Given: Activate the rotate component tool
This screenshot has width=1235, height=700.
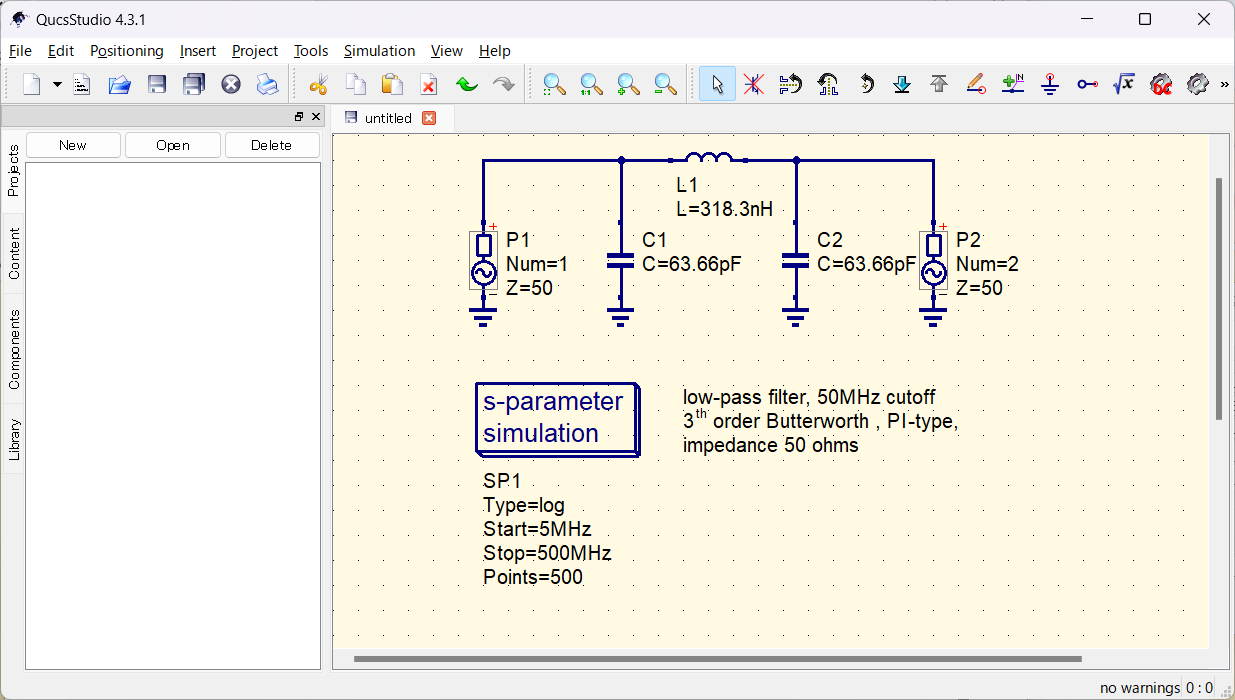Looking at the screenshot, I should click(x=865, y=84).
